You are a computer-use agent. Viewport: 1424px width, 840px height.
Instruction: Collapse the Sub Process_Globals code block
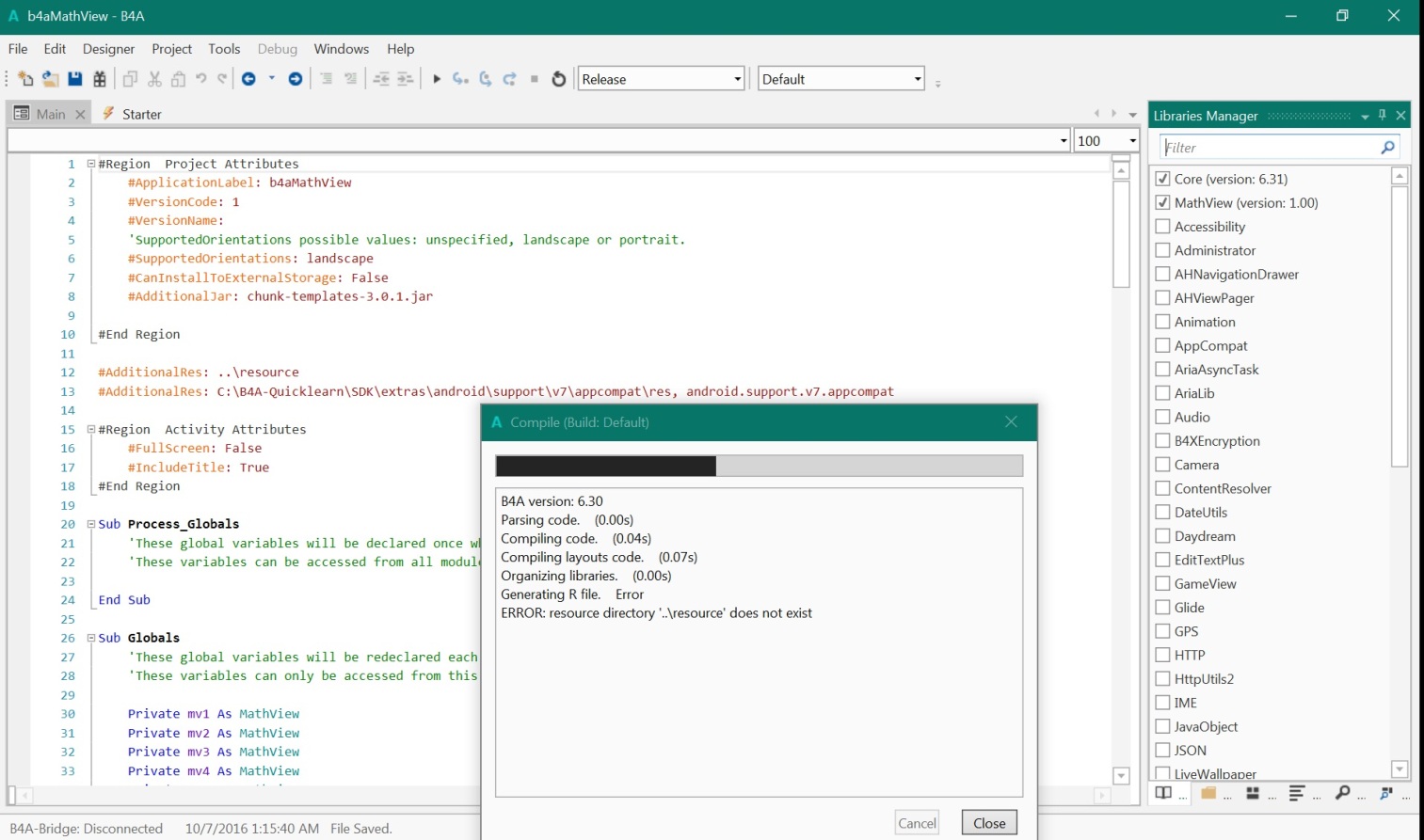point(91,524)
